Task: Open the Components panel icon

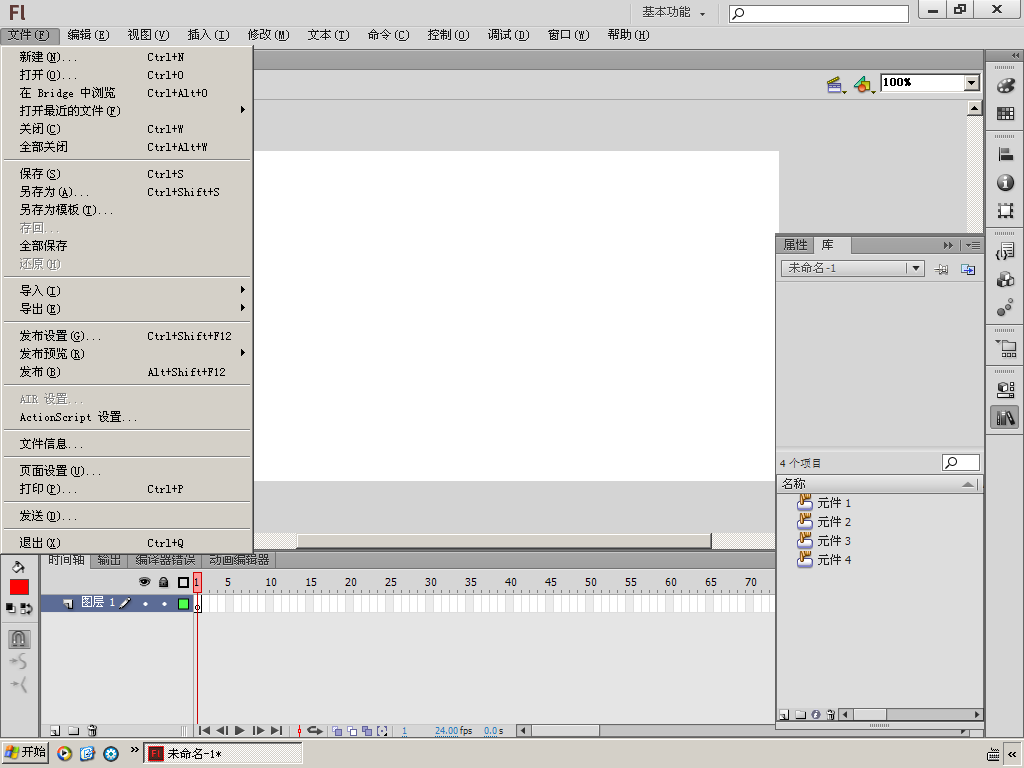Action: (1005, 280)
